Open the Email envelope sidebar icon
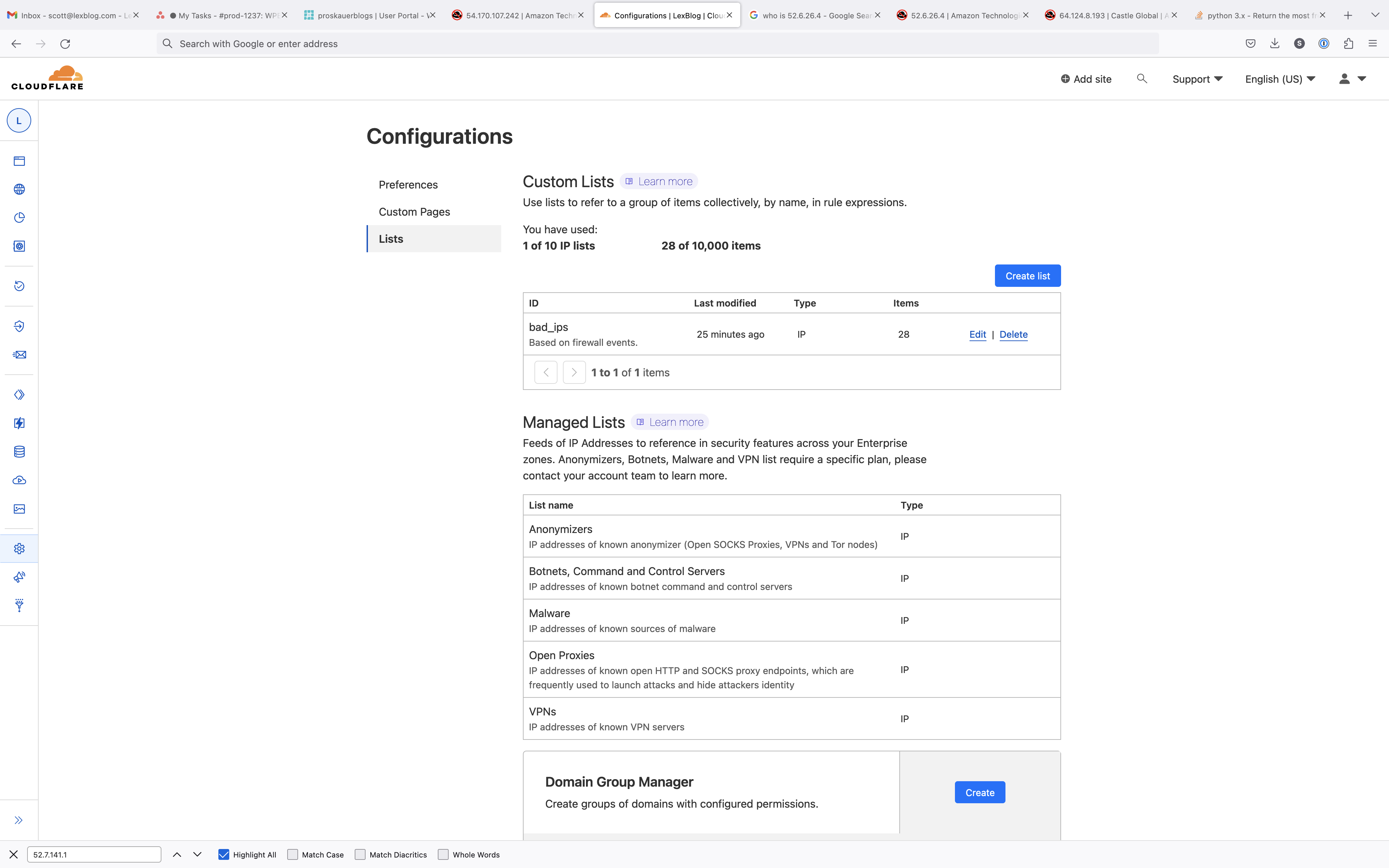 tap(20, 355)
